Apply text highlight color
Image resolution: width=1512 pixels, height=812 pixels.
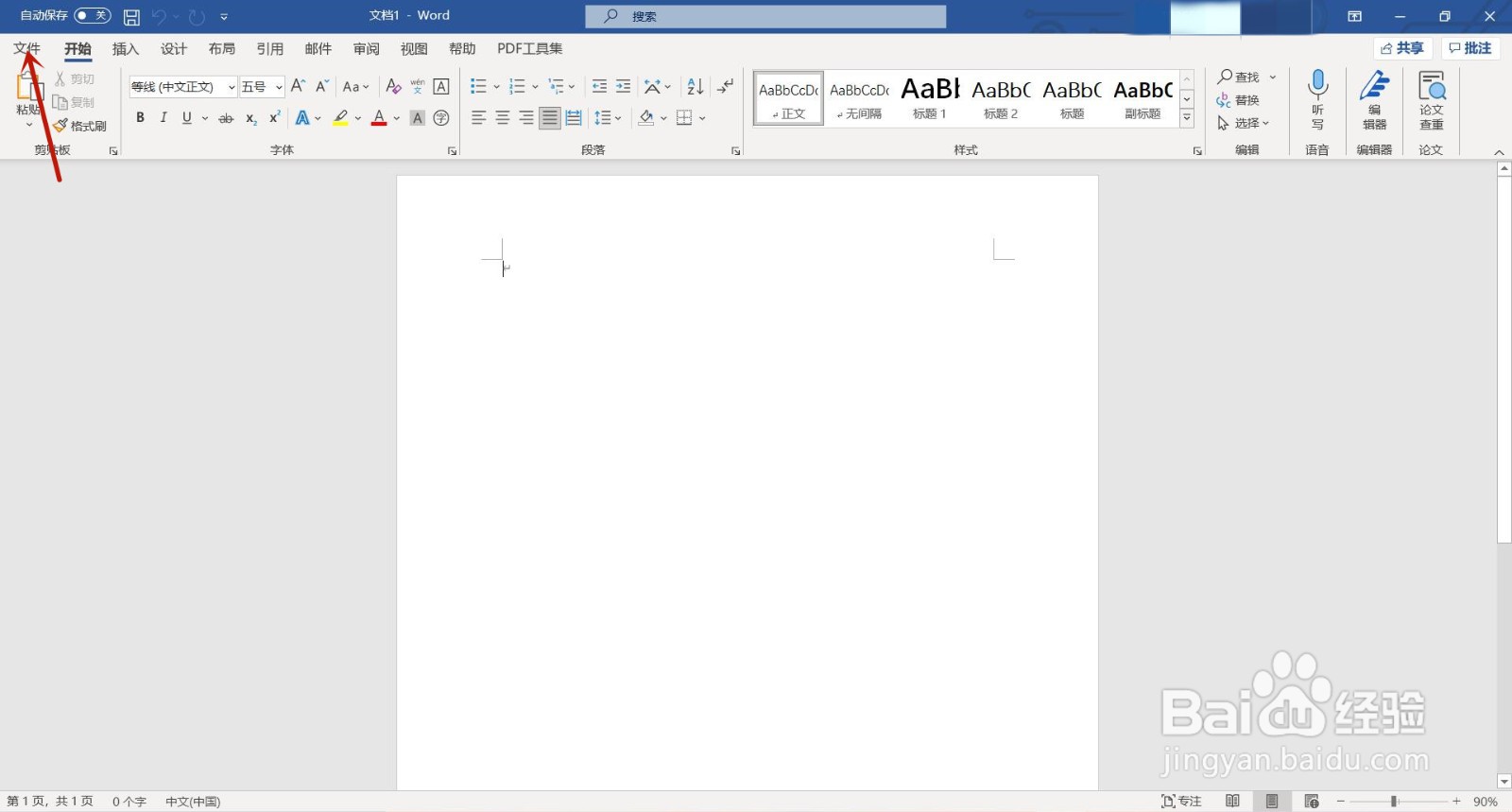tap(341, 118)
